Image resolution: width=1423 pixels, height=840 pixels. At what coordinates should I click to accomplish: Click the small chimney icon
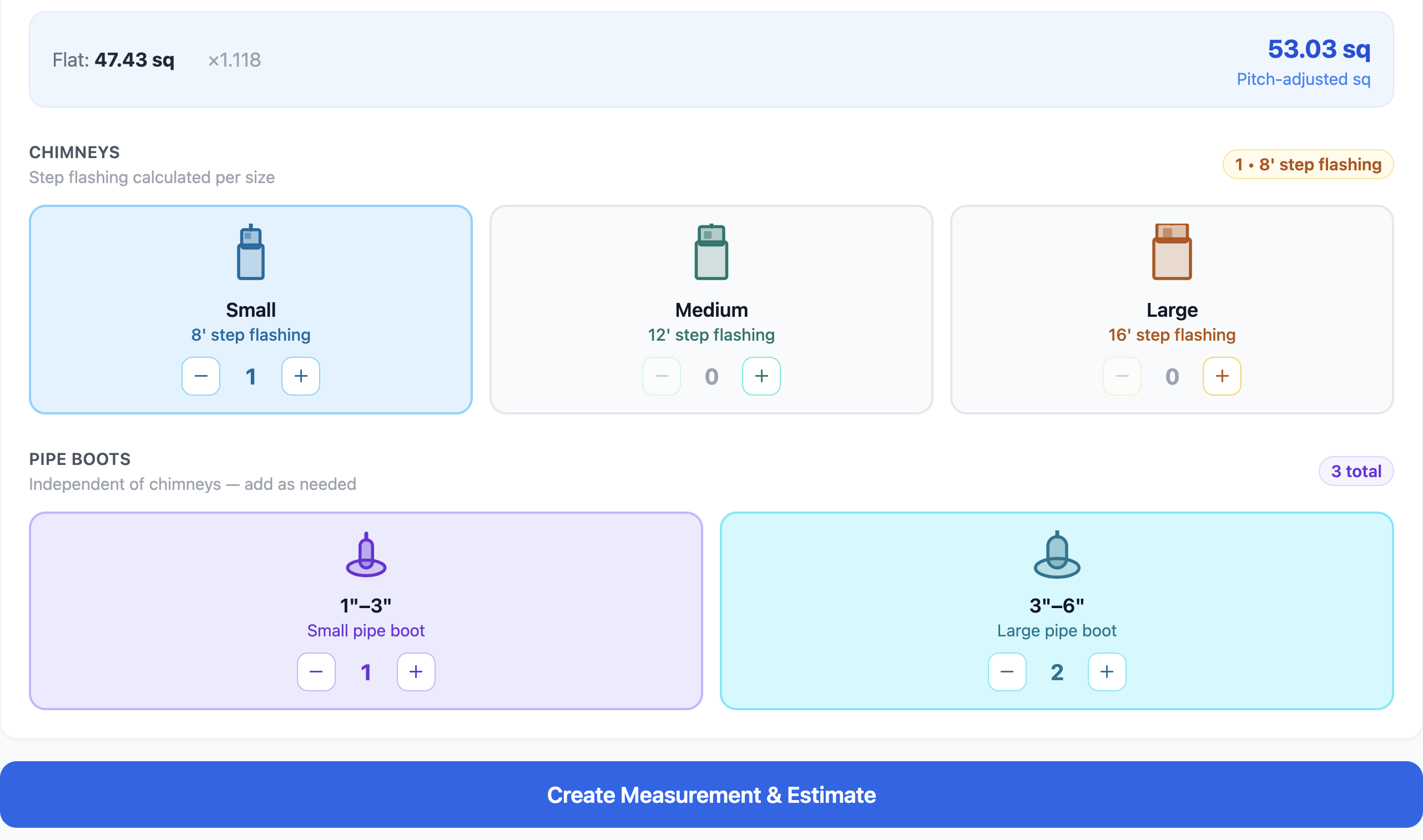[251, 252]
